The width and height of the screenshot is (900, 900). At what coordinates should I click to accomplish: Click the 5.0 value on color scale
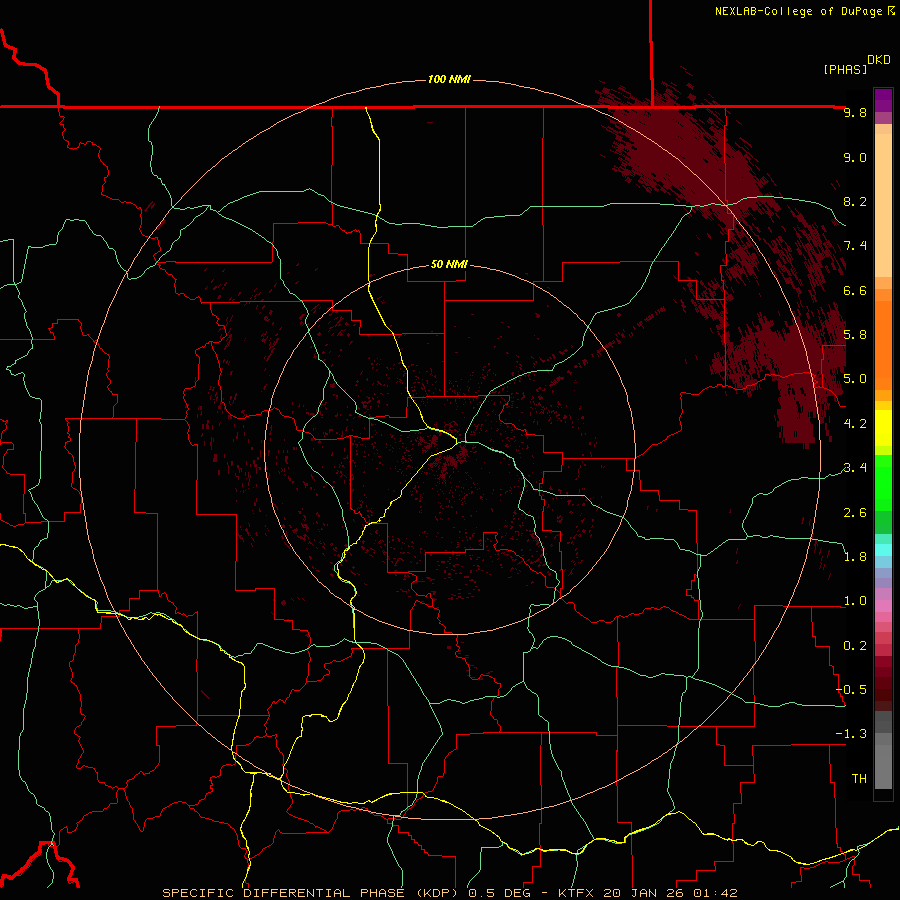(x=855, y=379)
